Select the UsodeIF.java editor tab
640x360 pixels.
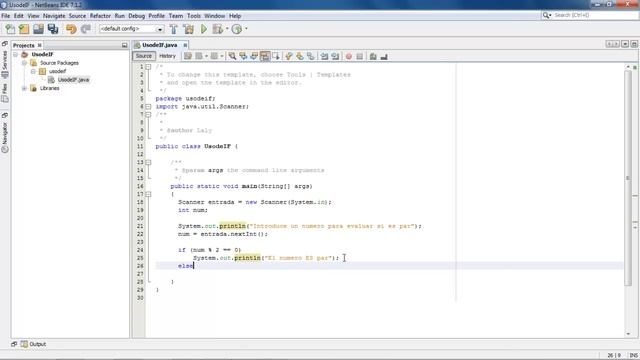[160, 45]
